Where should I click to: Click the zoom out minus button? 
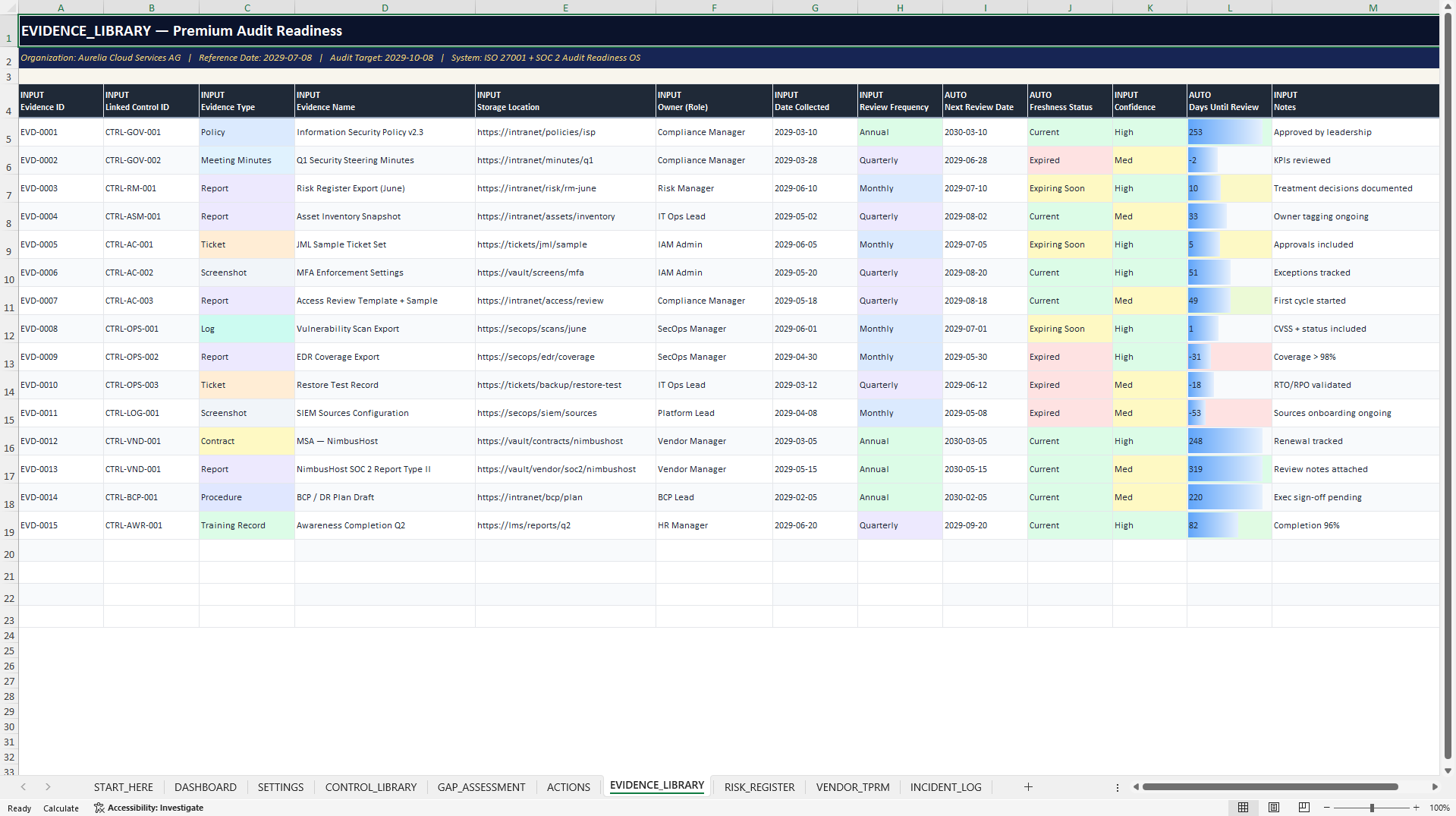coord(1327,808)
